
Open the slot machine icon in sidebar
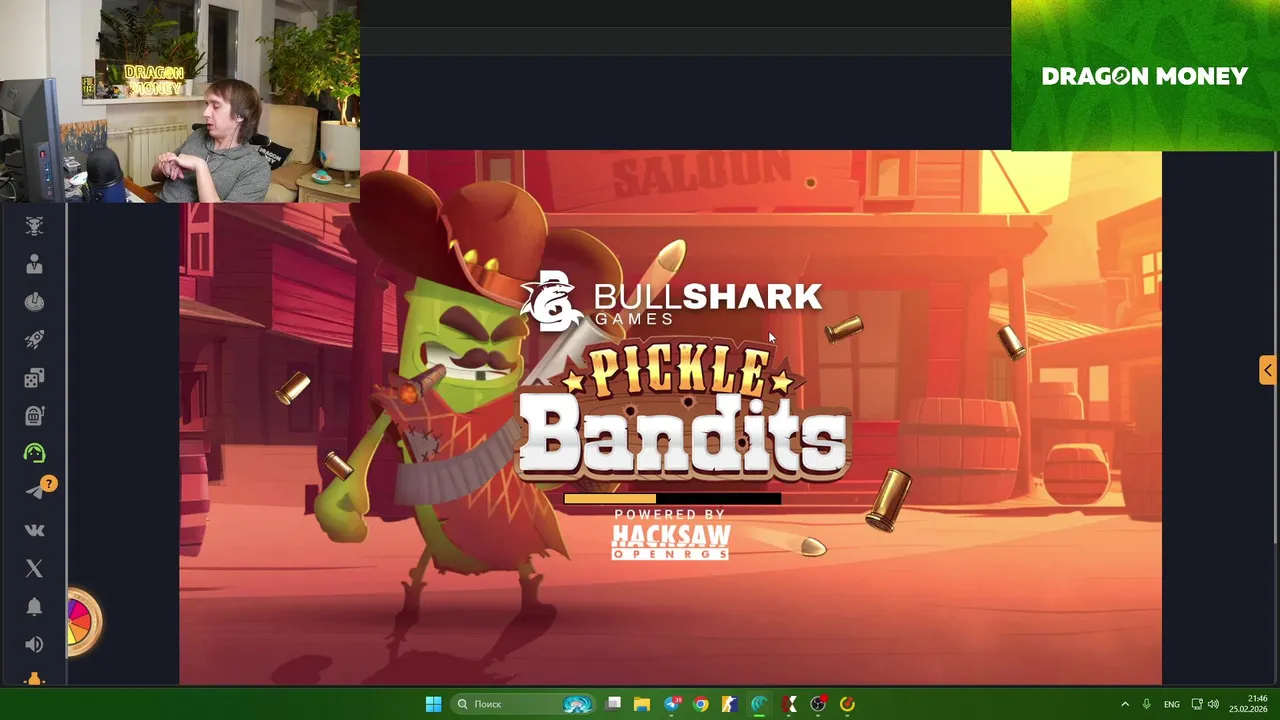[34, 416]
